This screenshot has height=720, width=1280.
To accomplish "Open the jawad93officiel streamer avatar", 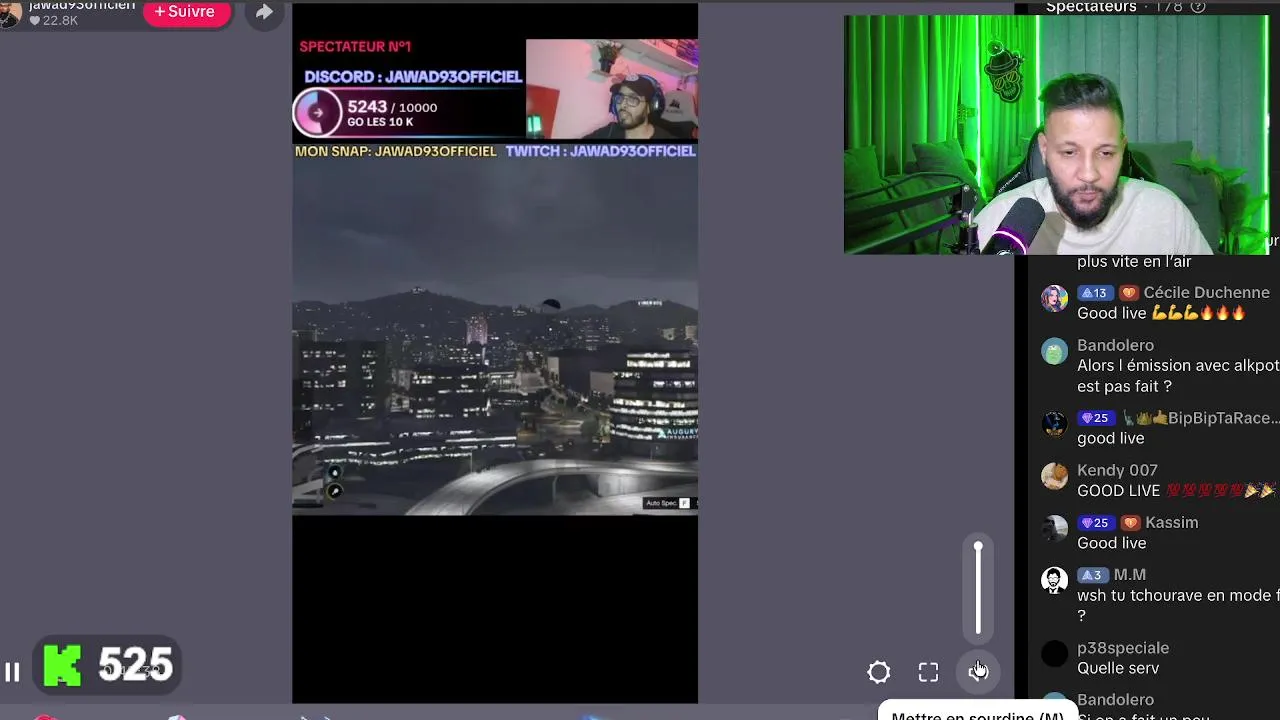I will (10, 14).
